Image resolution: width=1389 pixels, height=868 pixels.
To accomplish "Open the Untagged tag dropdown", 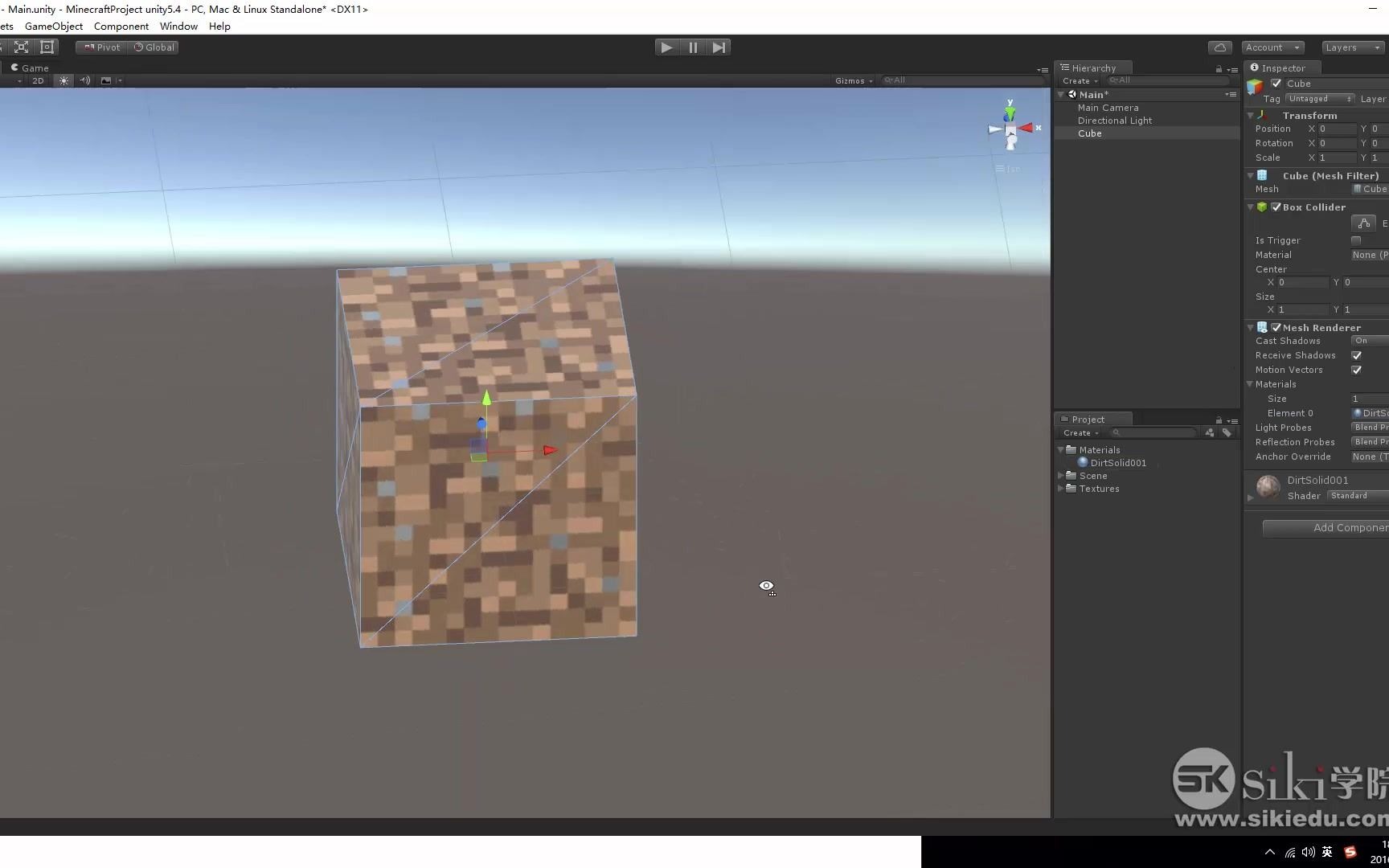I will 1319,99.
